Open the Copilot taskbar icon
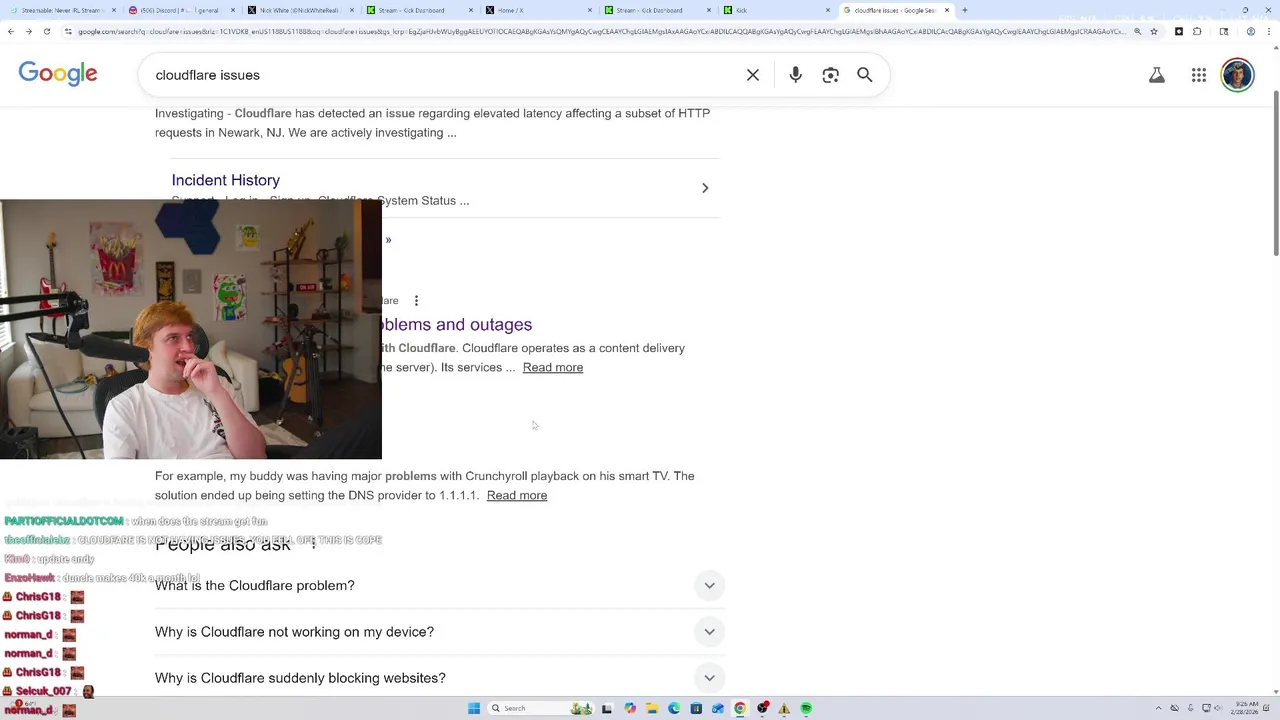This screenshot has width=1280, height=720. (630, 708)
